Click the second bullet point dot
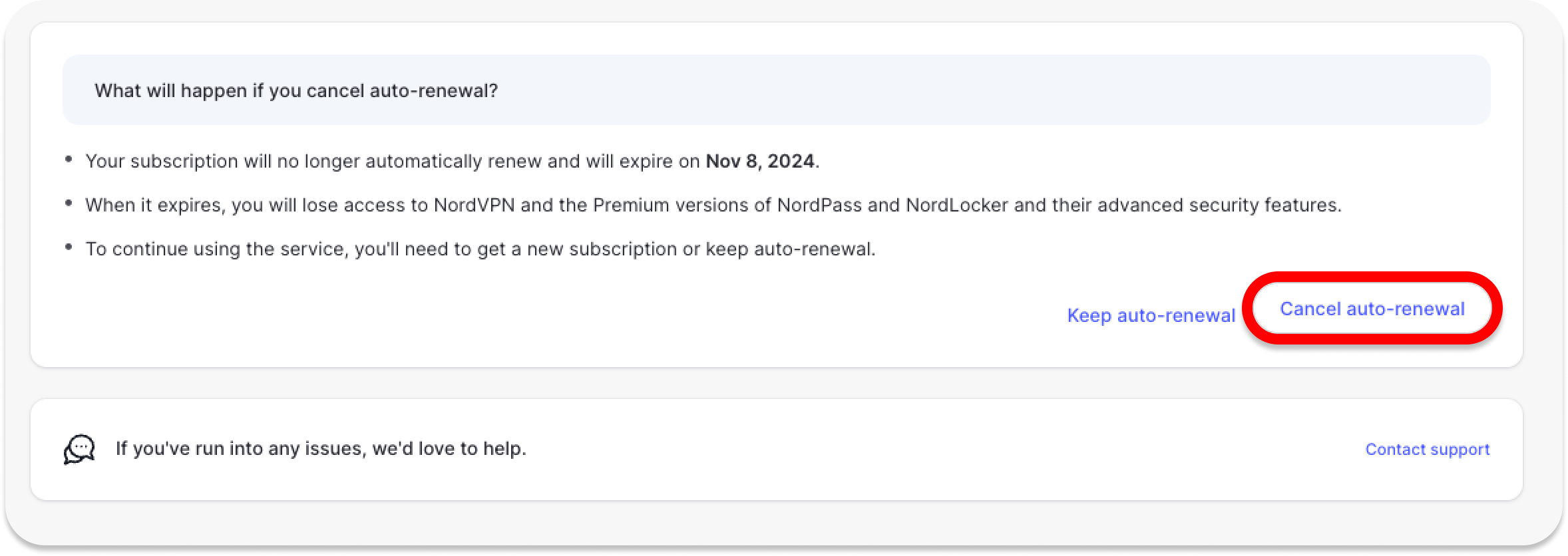 click(69, 203)
